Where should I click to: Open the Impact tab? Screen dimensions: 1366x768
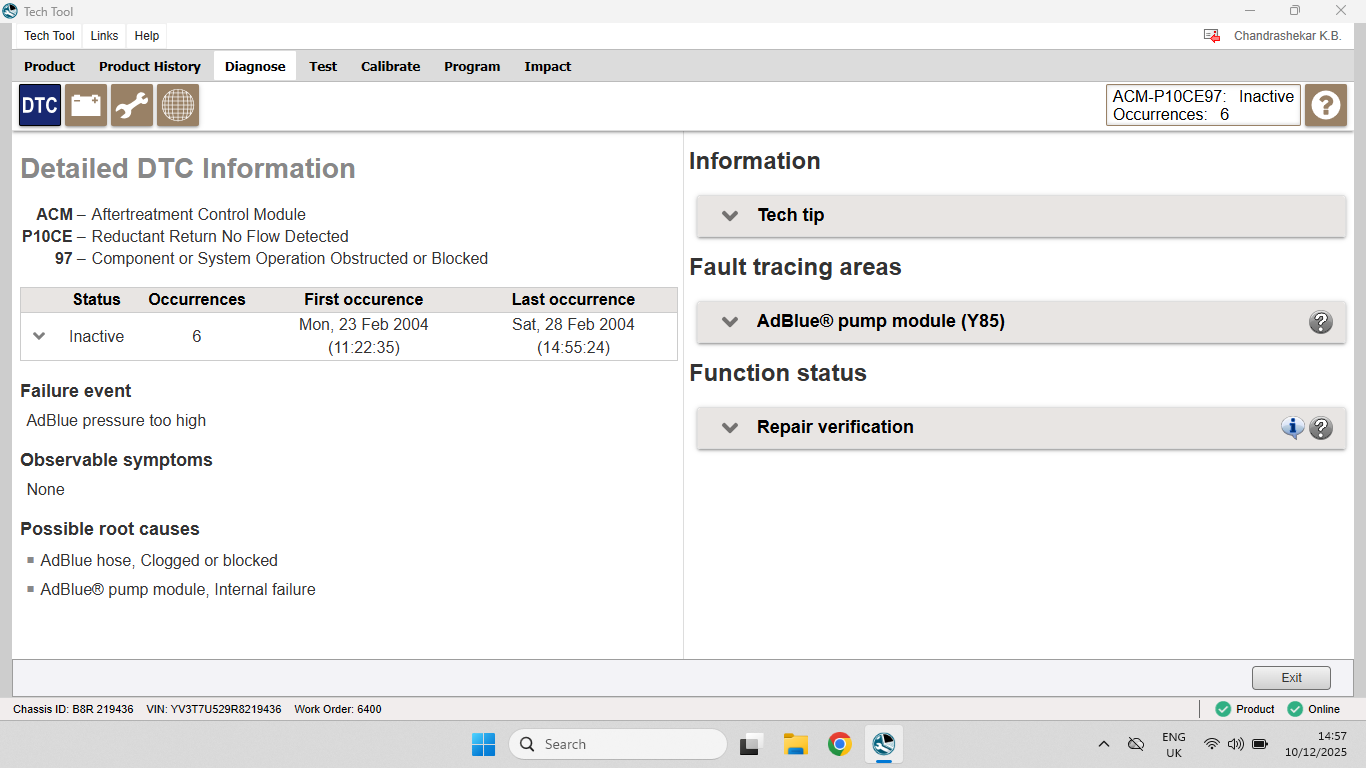click(548, 67)
